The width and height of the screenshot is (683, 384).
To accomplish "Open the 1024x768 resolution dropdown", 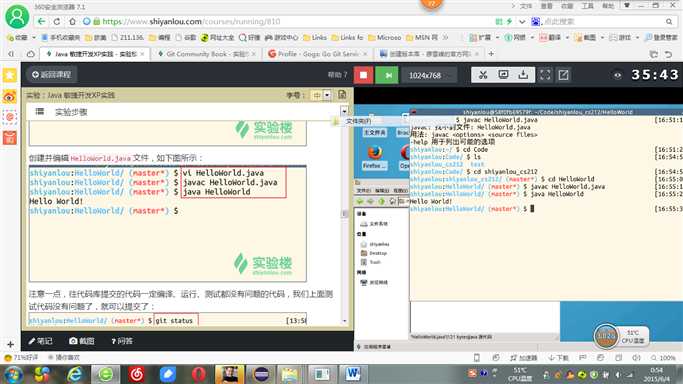I will pyautogui.click(x=429, y=75).
